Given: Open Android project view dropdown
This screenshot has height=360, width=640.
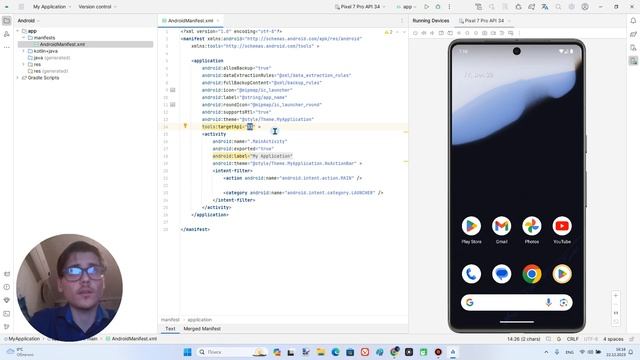Looking at the screenshot, I should pyautogui.click(x=29, y=20).
